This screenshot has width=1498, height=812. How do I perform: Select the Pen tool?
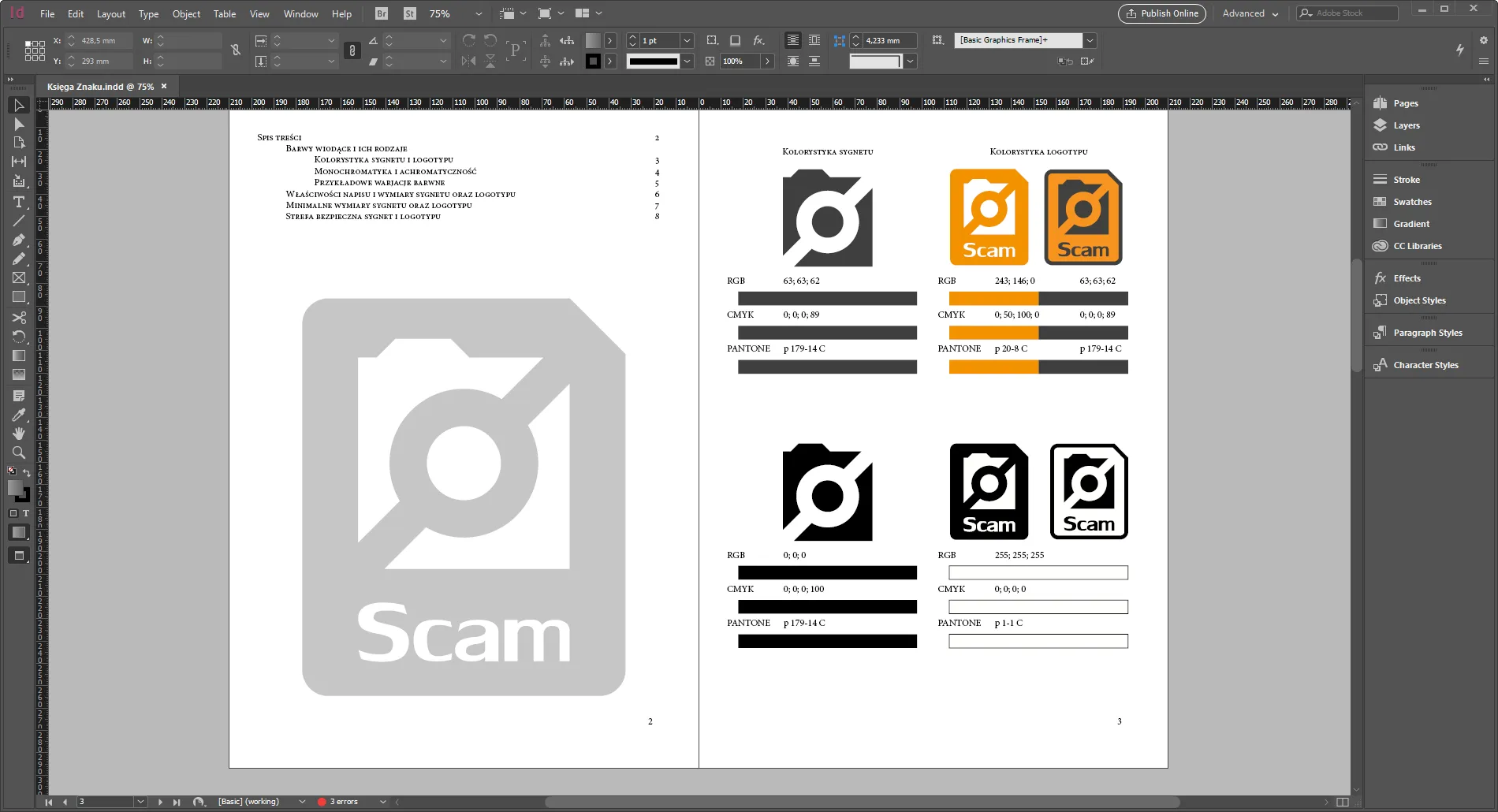click(x=19, y=240)
